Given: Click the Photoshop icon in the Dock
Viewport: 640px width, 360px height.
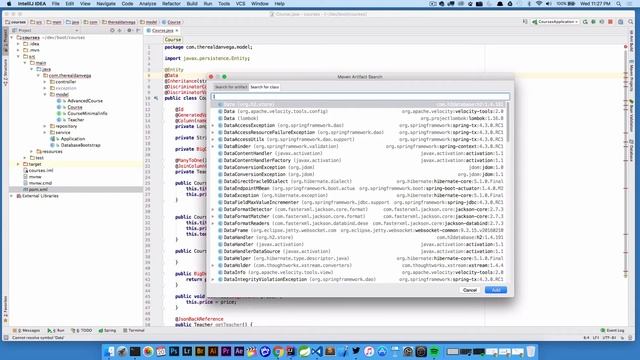Looking at the screenshot, I should pyautogui.click(x=174, y=351).
